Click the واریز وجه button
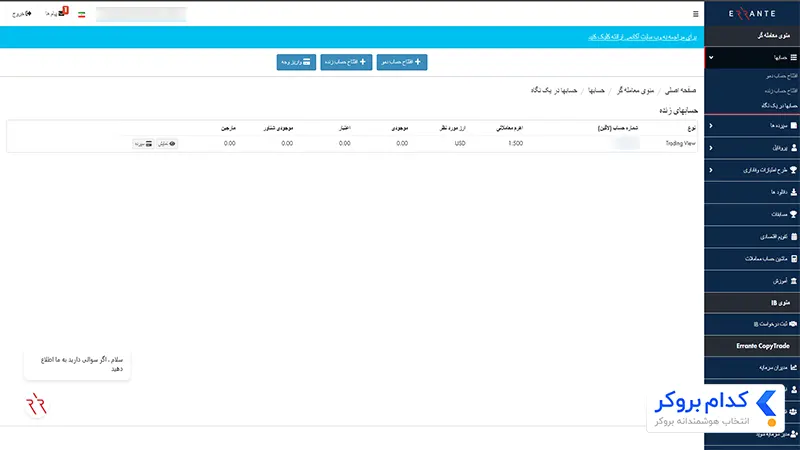This screenshot has width=800, height=450. click(296, 62)
